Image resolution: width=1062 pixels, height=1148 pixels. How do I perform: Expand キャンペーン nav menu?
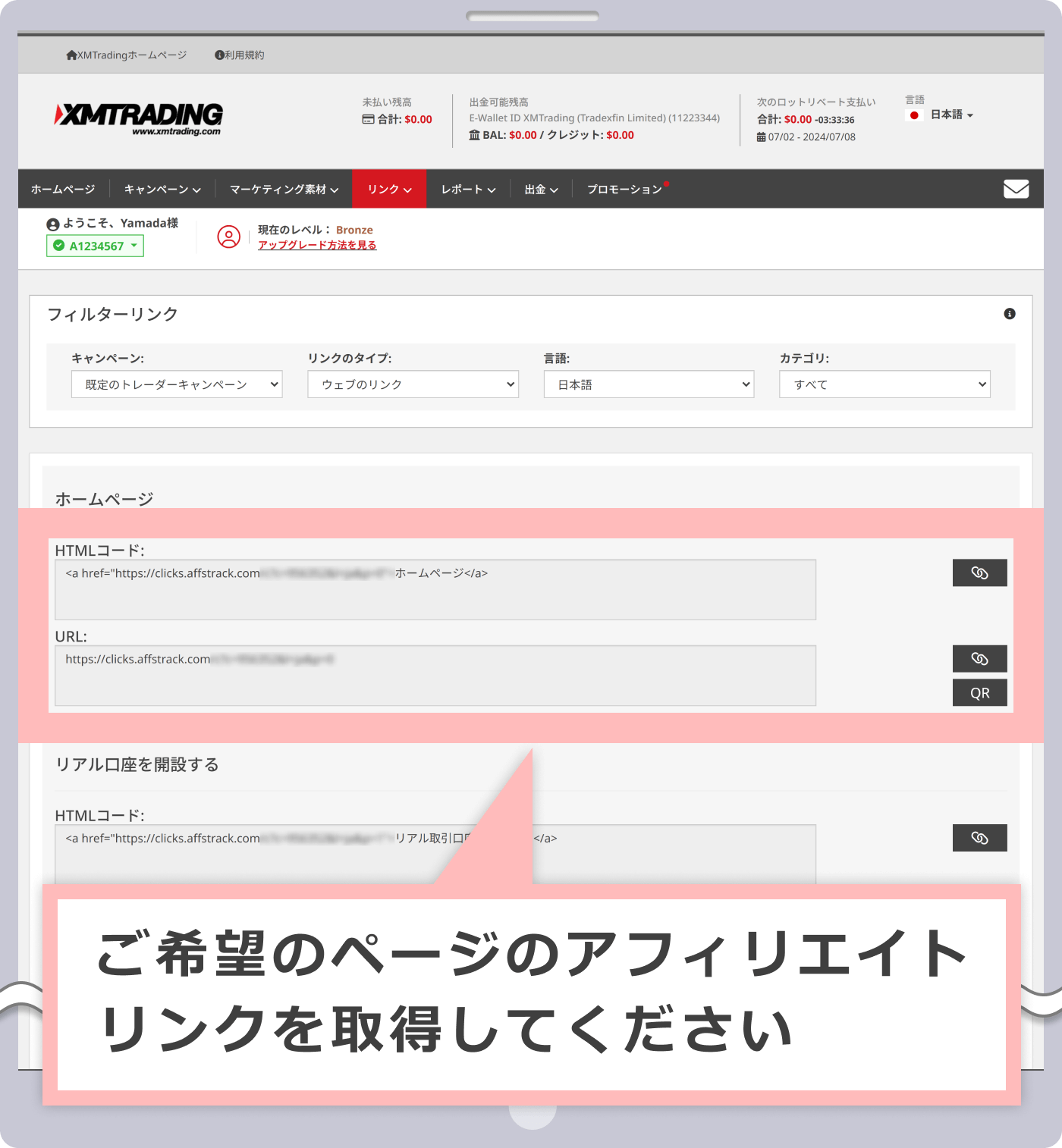162,189
